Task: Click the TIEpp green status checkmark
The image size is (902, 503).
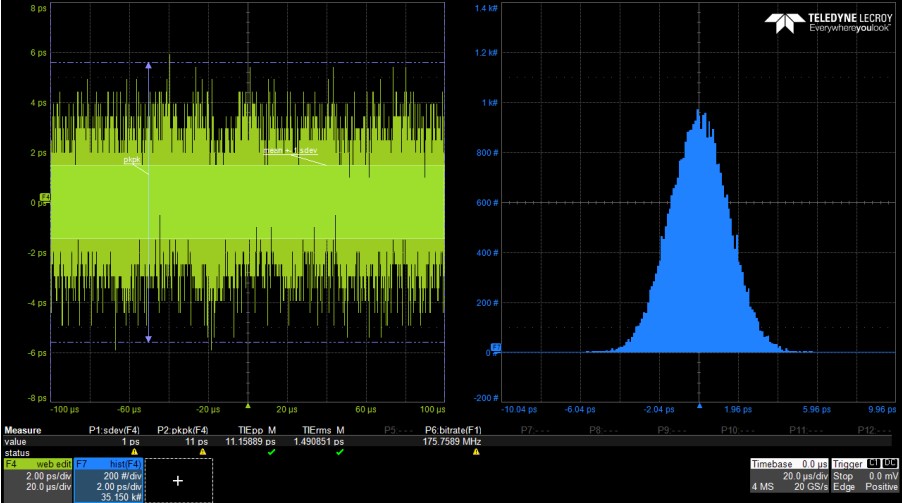Action: (x=271, y=451)
